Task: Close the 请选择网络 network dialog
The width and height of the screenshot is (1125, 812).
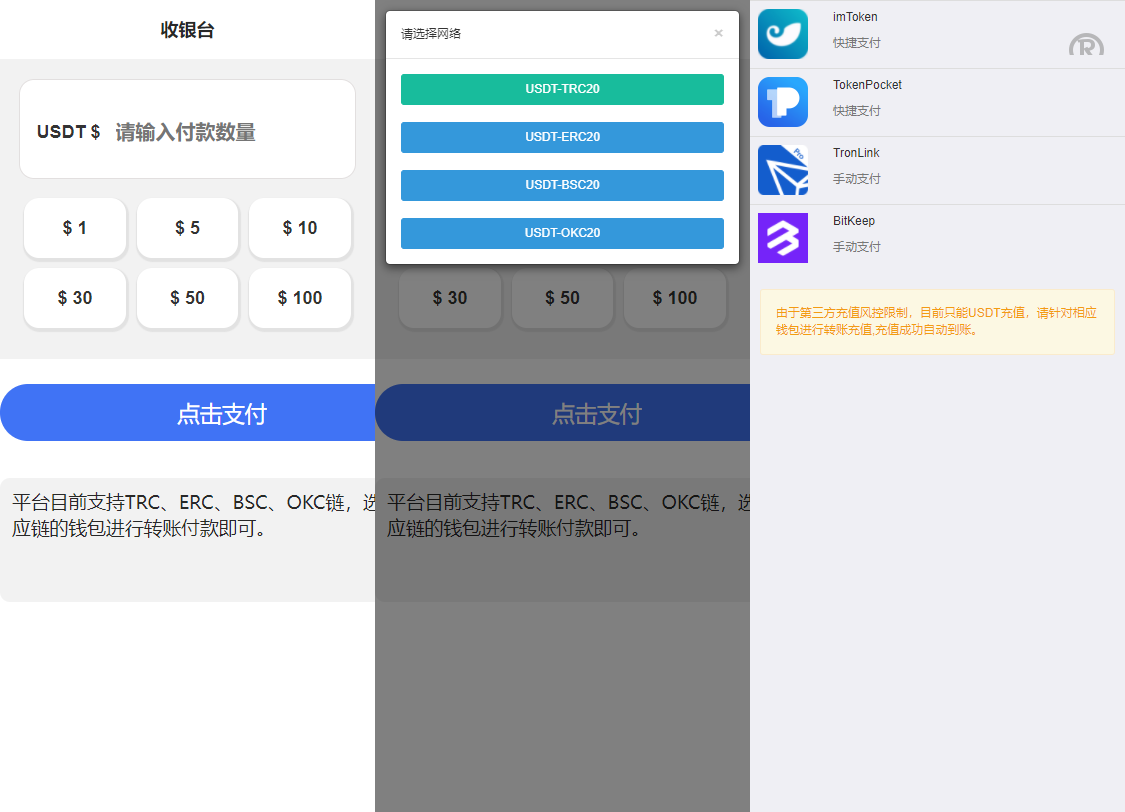Action: (x=718, y=33)
